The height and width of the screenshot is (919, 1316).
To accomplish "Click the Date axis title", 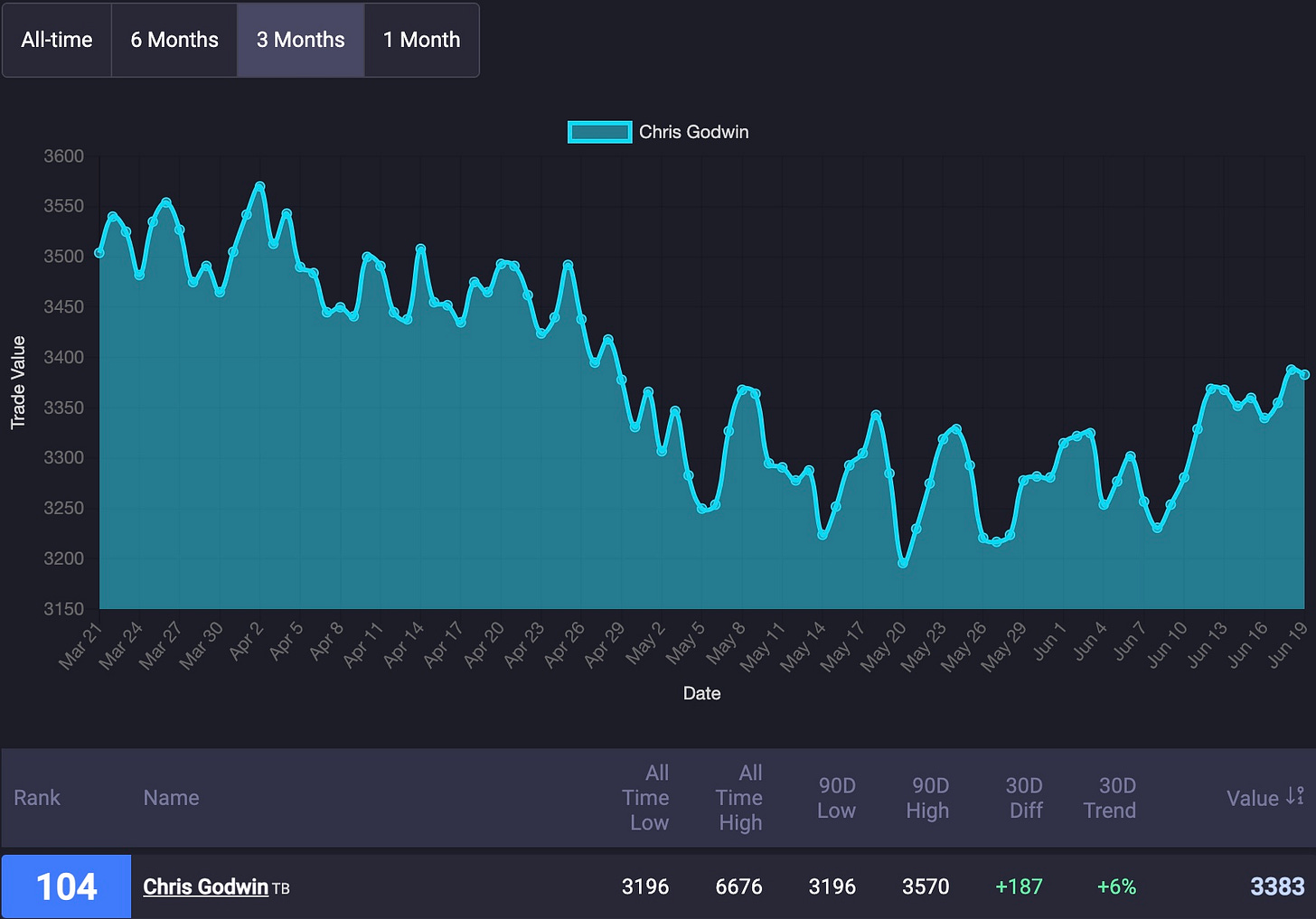I will click(702, 693).
